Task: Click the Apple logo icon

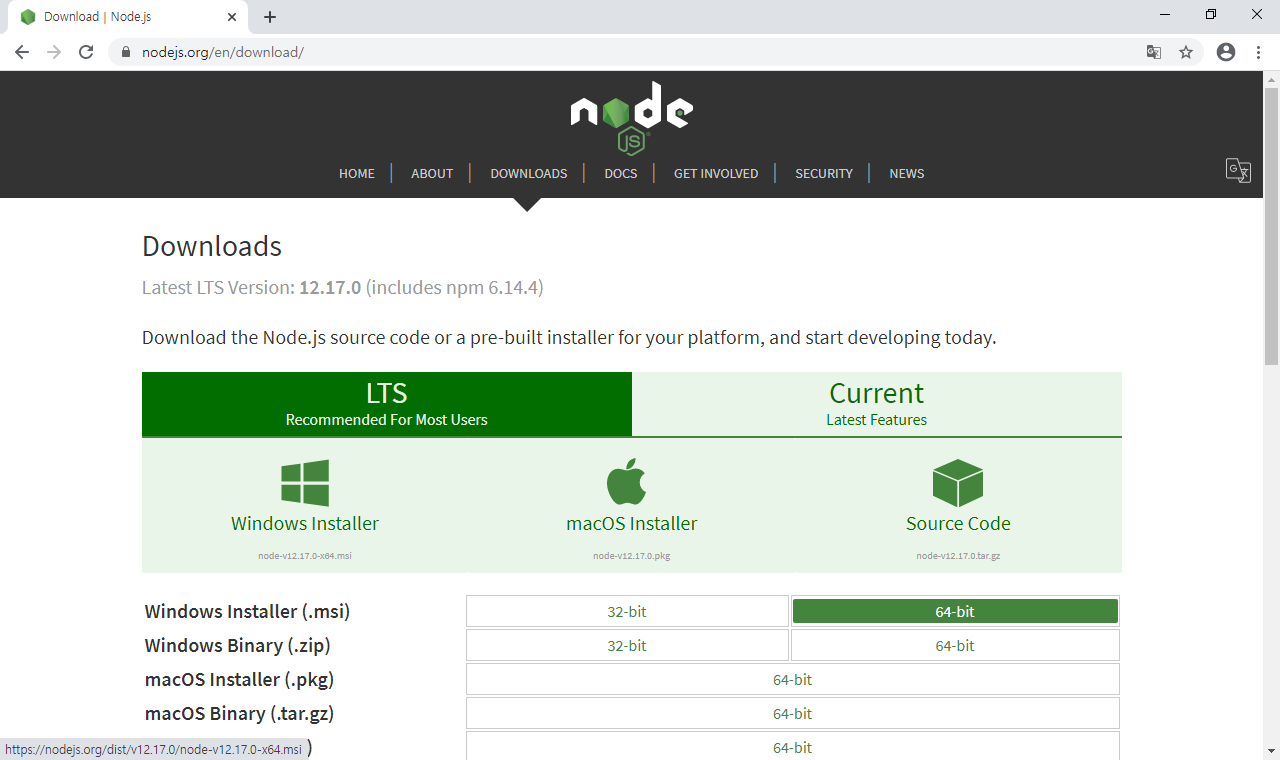Action: (x=627, y=481)
